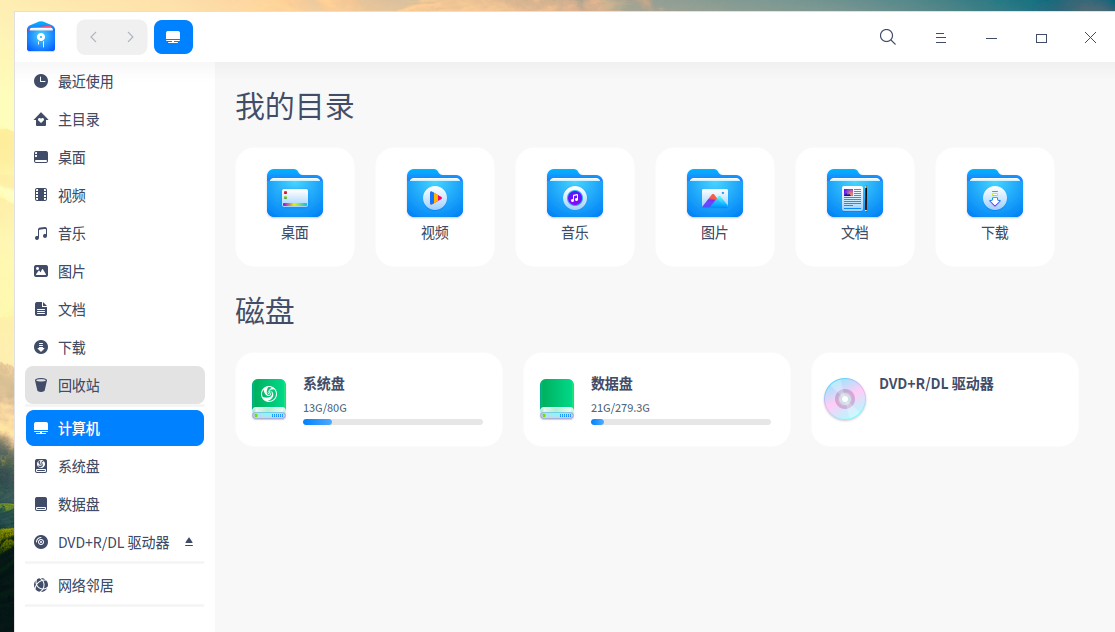Open the 音乐 folder icon
The image size is (1115, 632).
(x=575, y=195)
